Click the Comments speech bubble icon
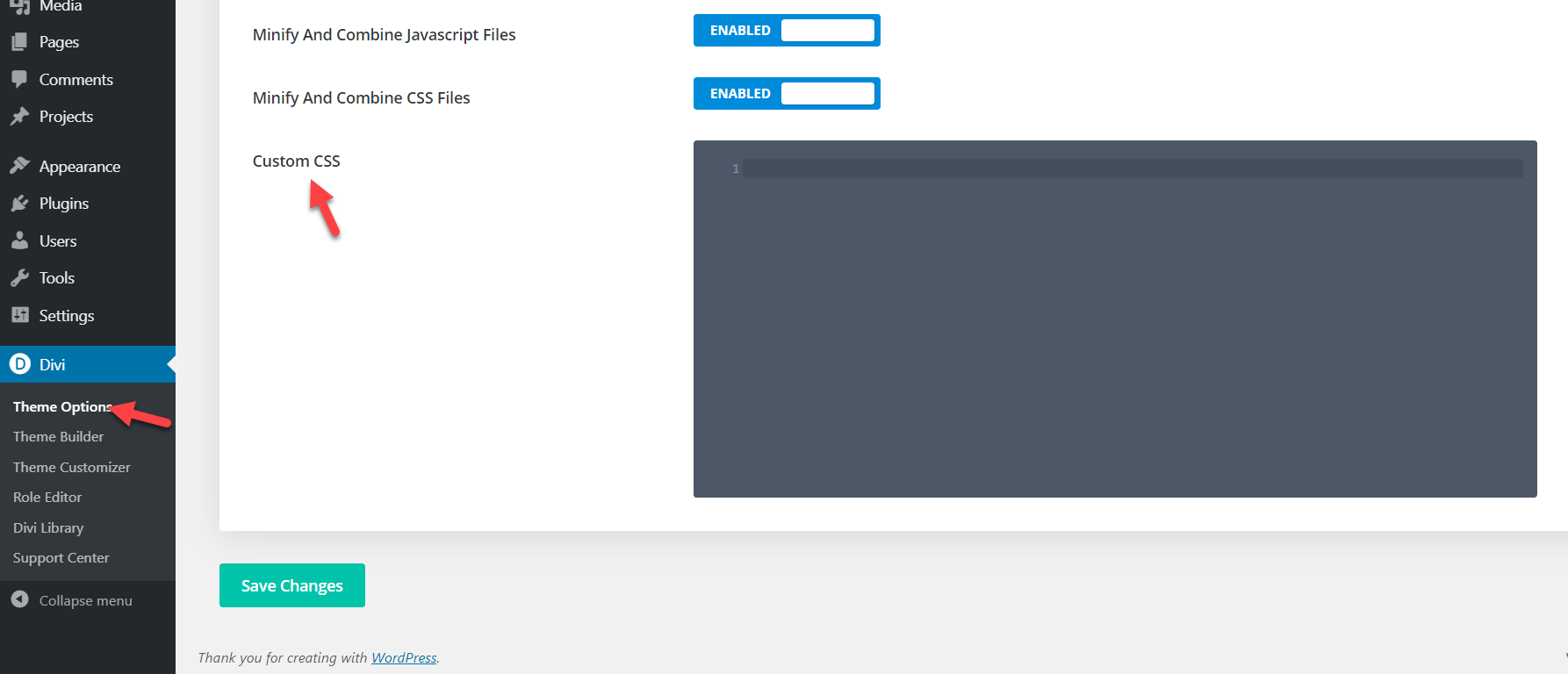The width and height of the screenshot is (1568, 674). 19,79
